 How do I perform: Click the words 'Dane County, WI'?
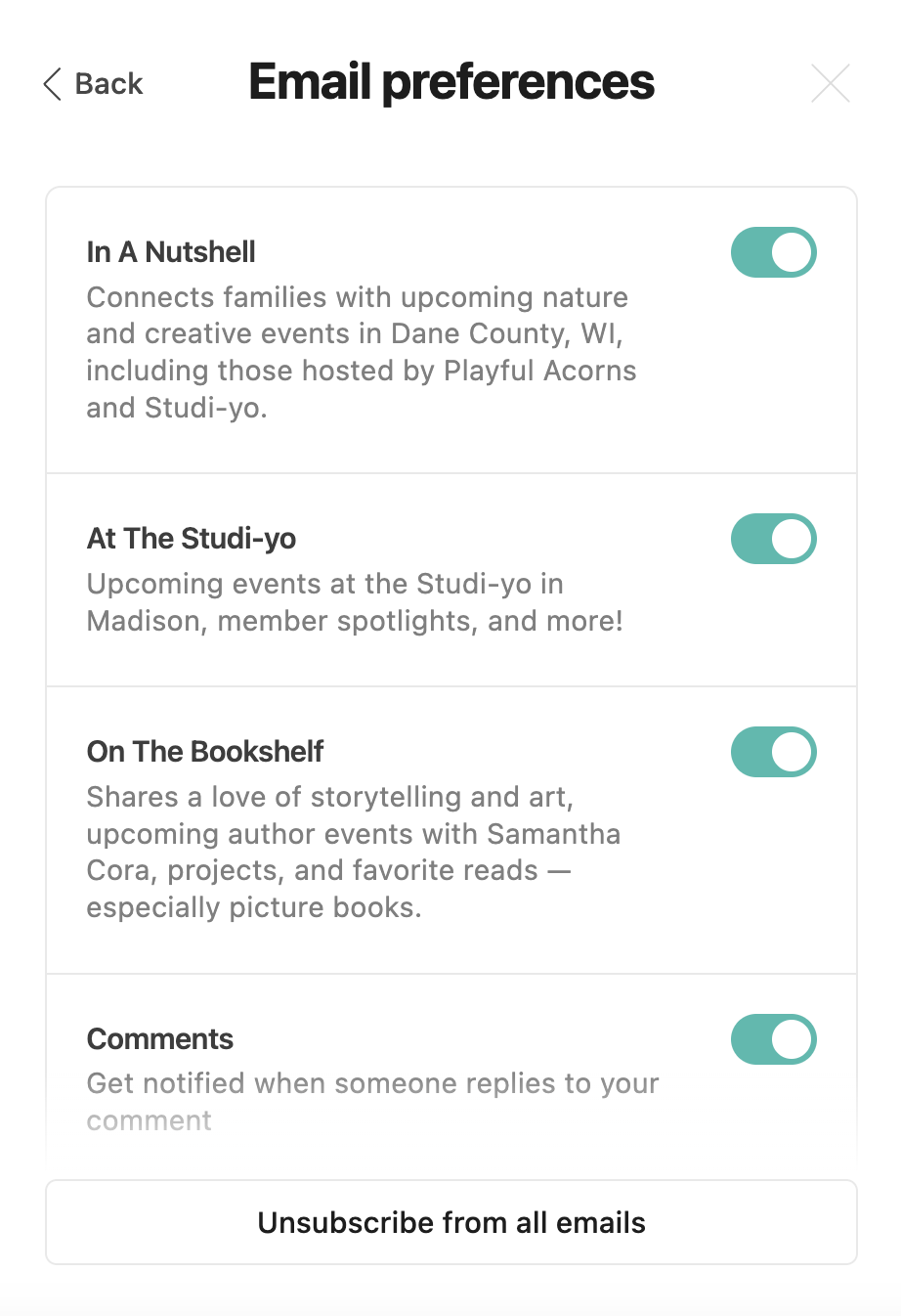coord(506,333)
